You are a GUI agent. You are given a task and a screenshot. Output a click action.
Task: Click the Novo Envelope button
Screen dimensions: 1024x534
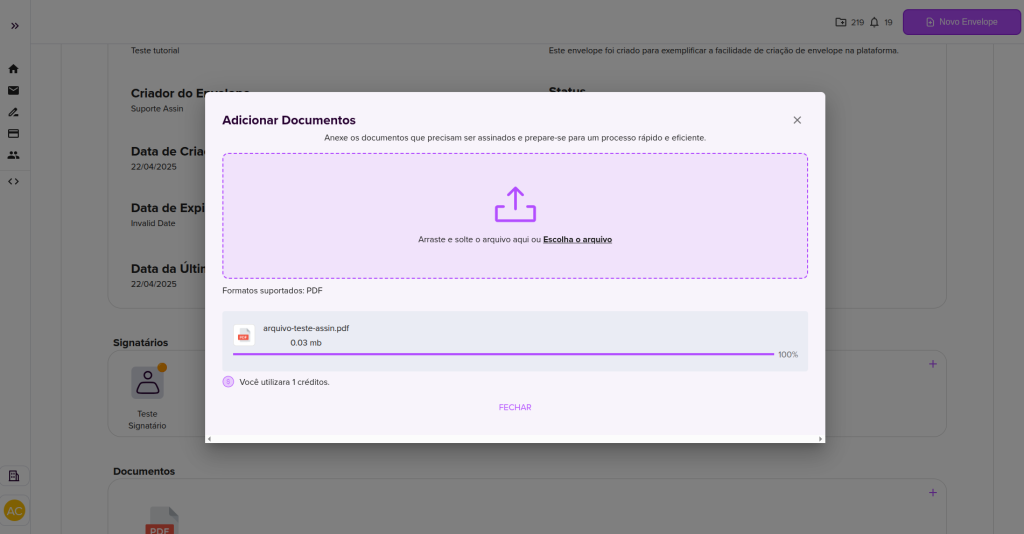(x=961, y=22)
